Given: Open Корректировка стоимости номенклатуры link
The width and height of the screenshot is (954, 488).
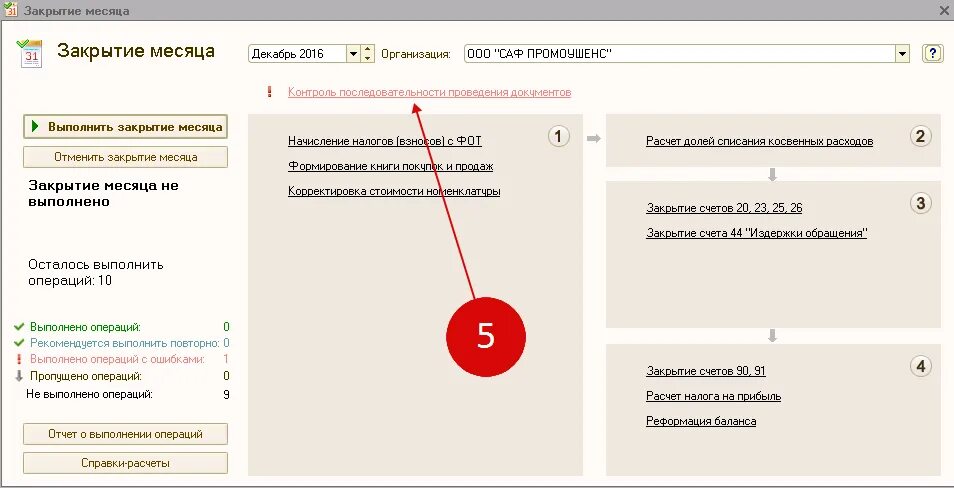Looking at the screenshot, I should point(394,191).
